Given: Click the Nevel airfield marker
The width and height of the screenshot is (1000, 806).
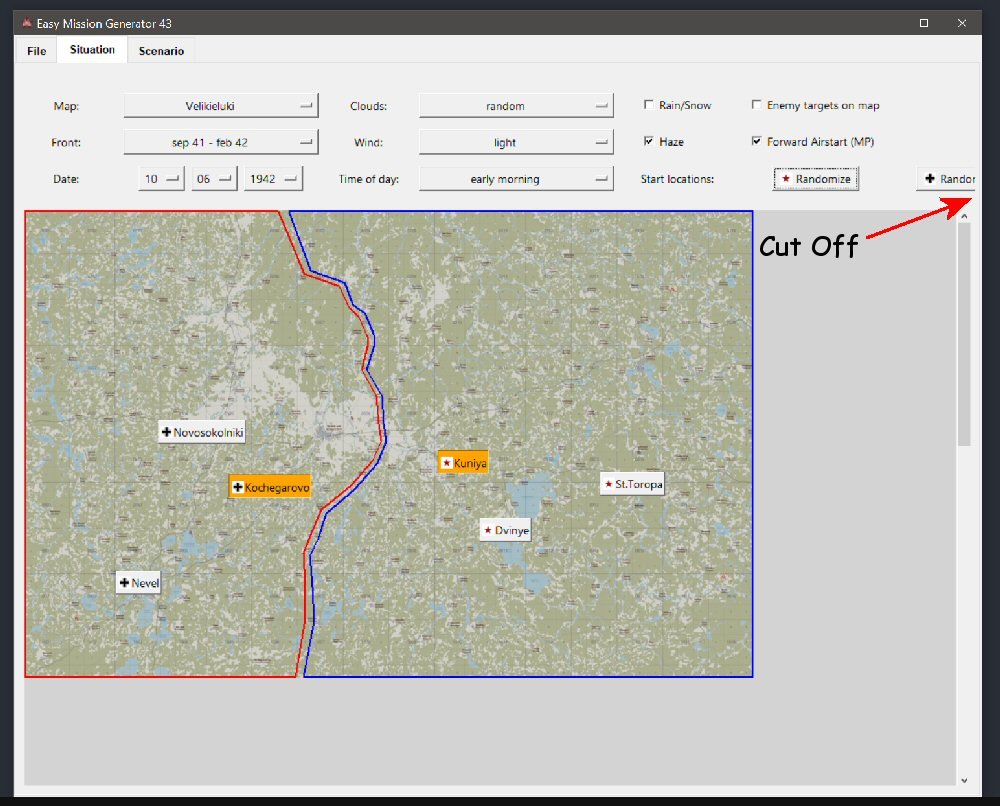Looking at the screenshot, I should 138,583.
